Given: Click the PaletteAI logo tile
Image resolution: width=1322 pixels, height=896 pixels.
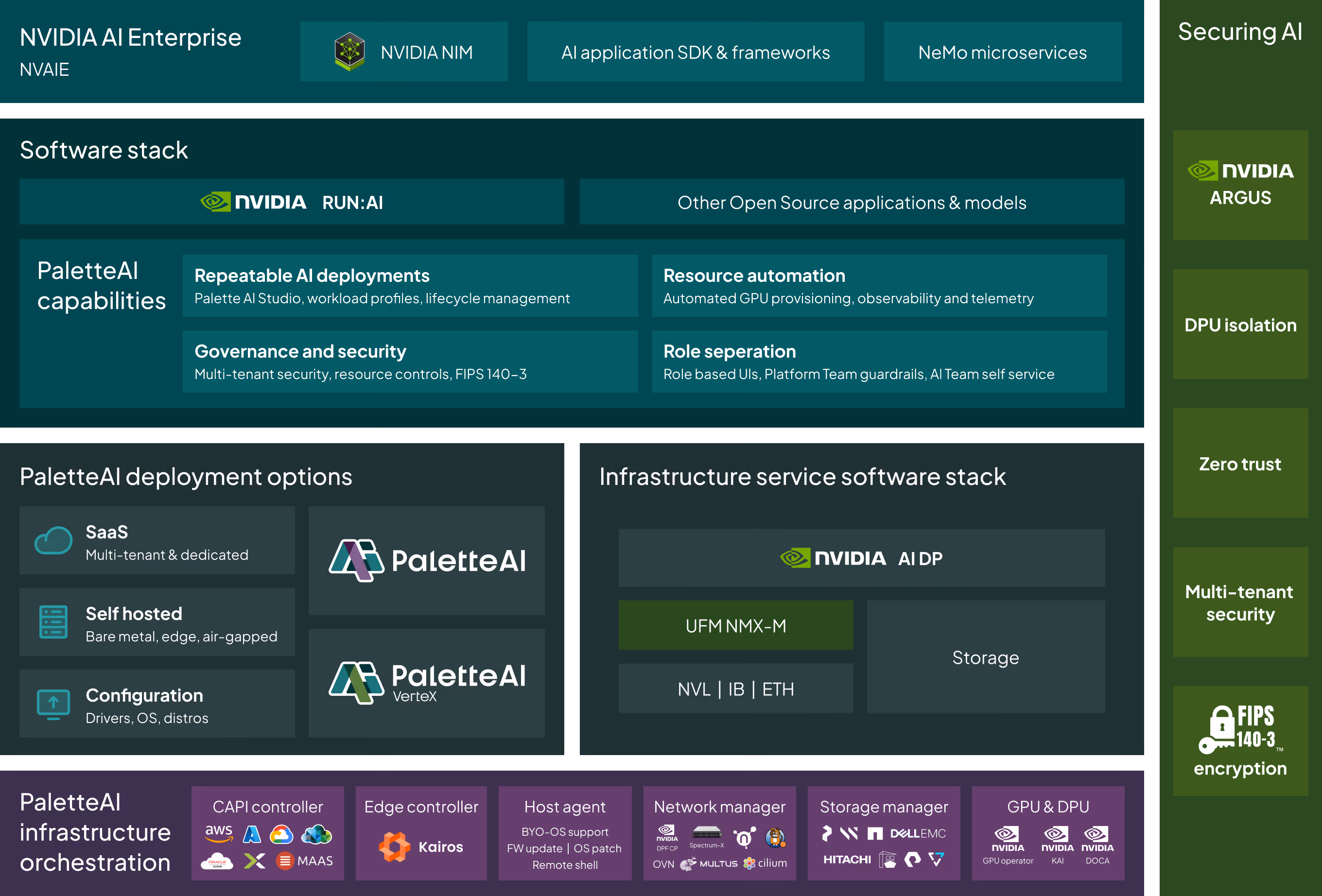Looking at the screenshot, I should pos(427,560).
